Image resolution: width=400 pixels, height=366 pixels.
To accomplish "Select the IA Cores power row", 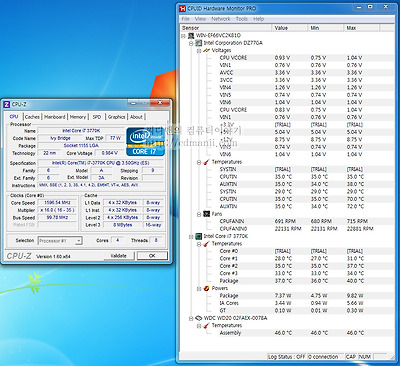I will (x=287, y=303).
